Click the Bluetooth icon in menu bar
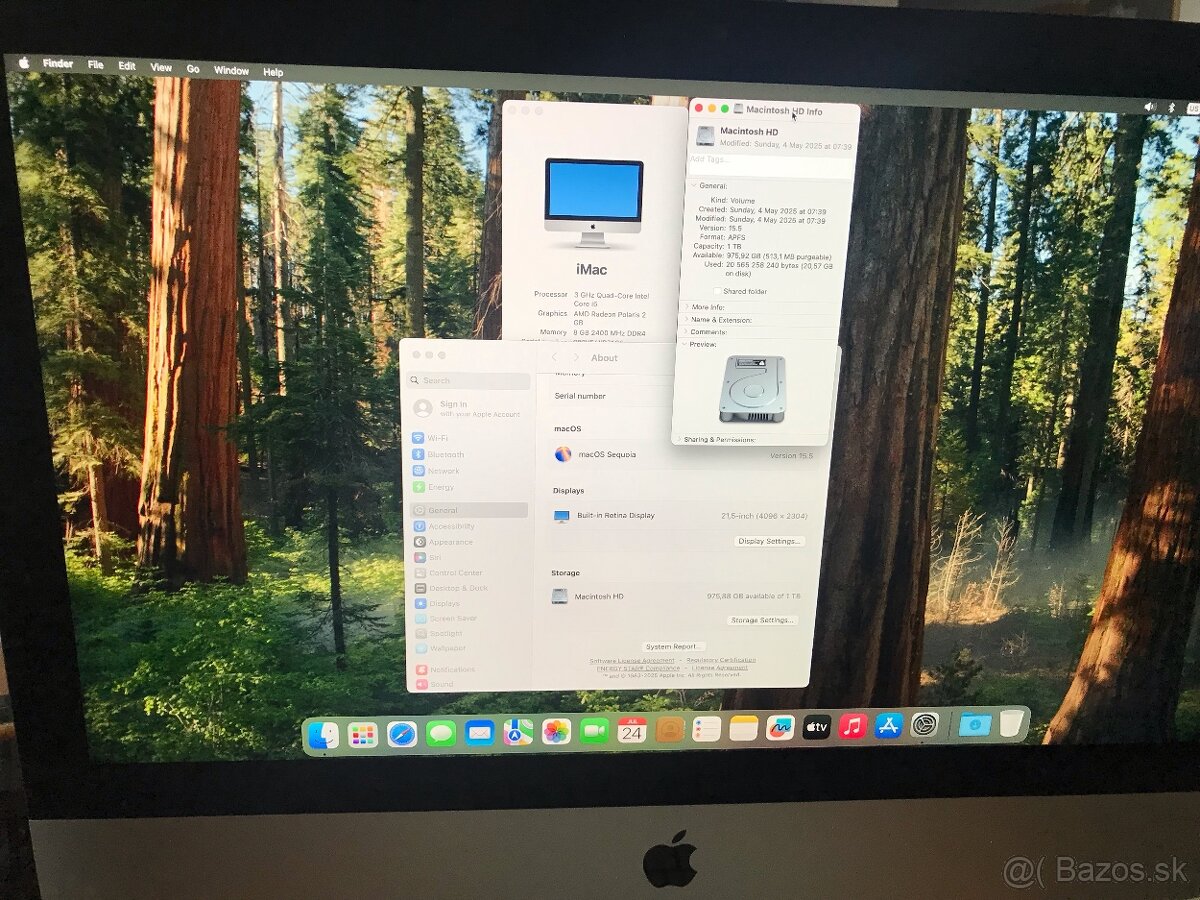The image size is (1200, 900). pos(1172,107)
